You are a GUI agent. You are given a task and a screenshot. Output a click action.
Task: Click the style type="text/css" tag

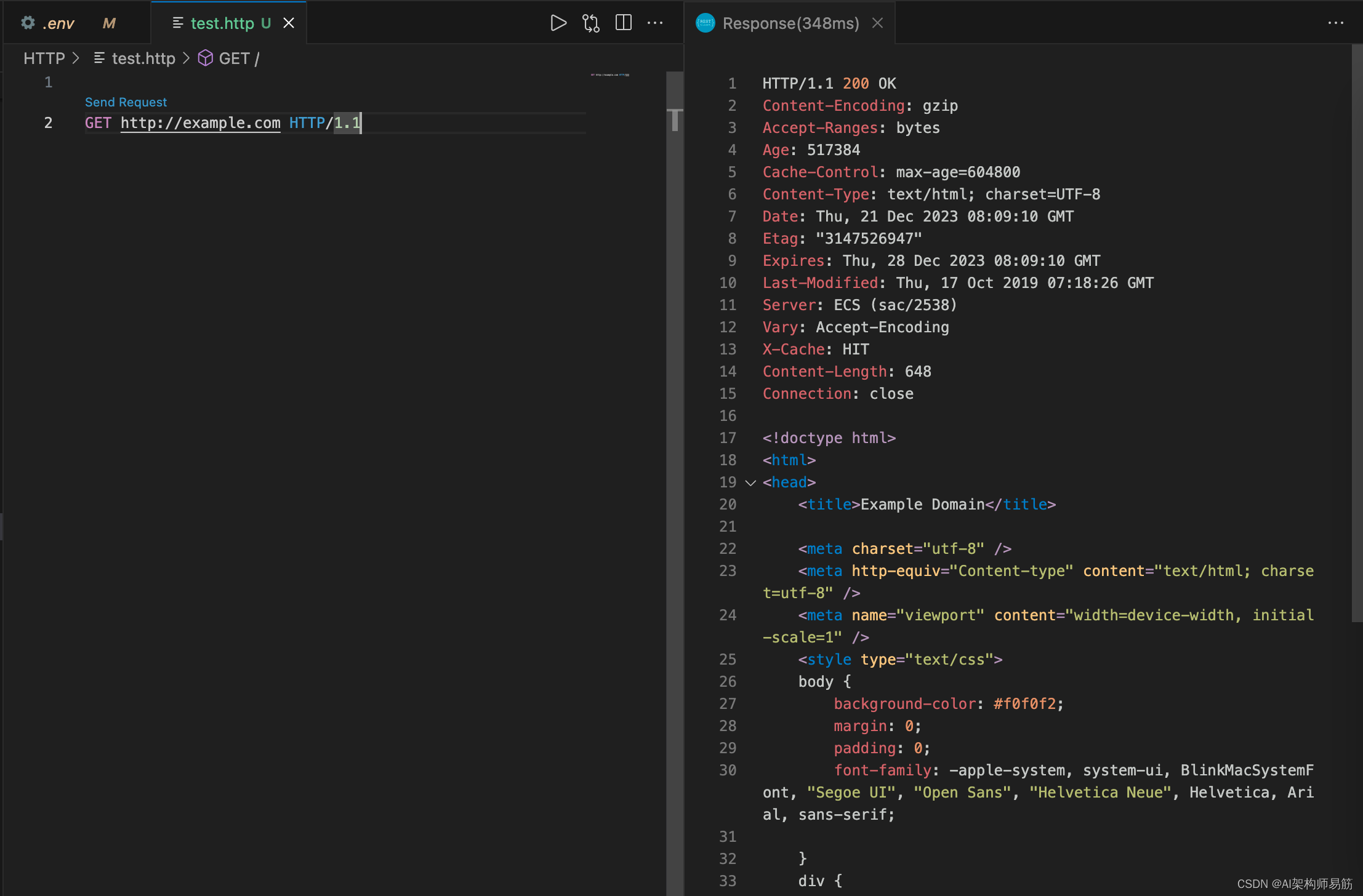[900, 660]
